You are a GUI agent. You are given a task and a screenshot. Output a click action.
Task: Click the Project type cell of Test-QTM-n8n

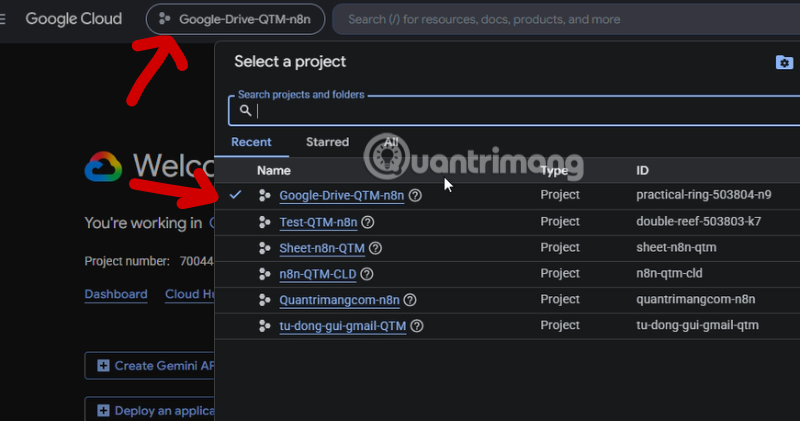[560, 221]
